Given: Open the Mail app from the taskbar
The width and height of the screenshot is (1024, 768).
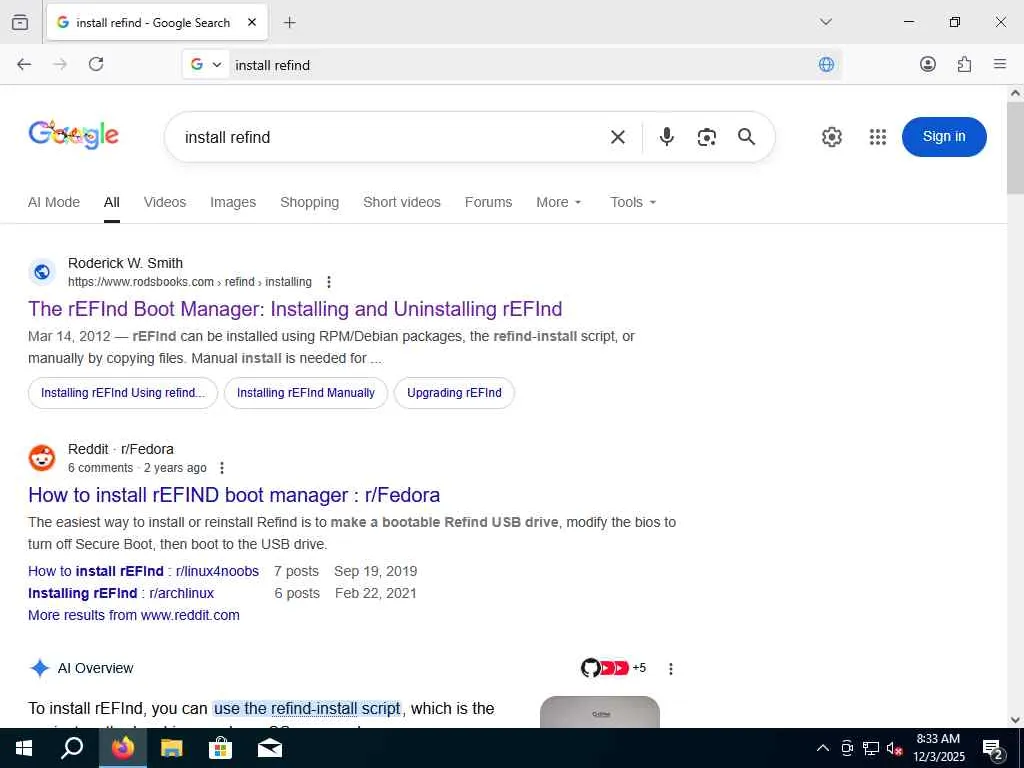Looking at the screenshot, I should [270, 748].
